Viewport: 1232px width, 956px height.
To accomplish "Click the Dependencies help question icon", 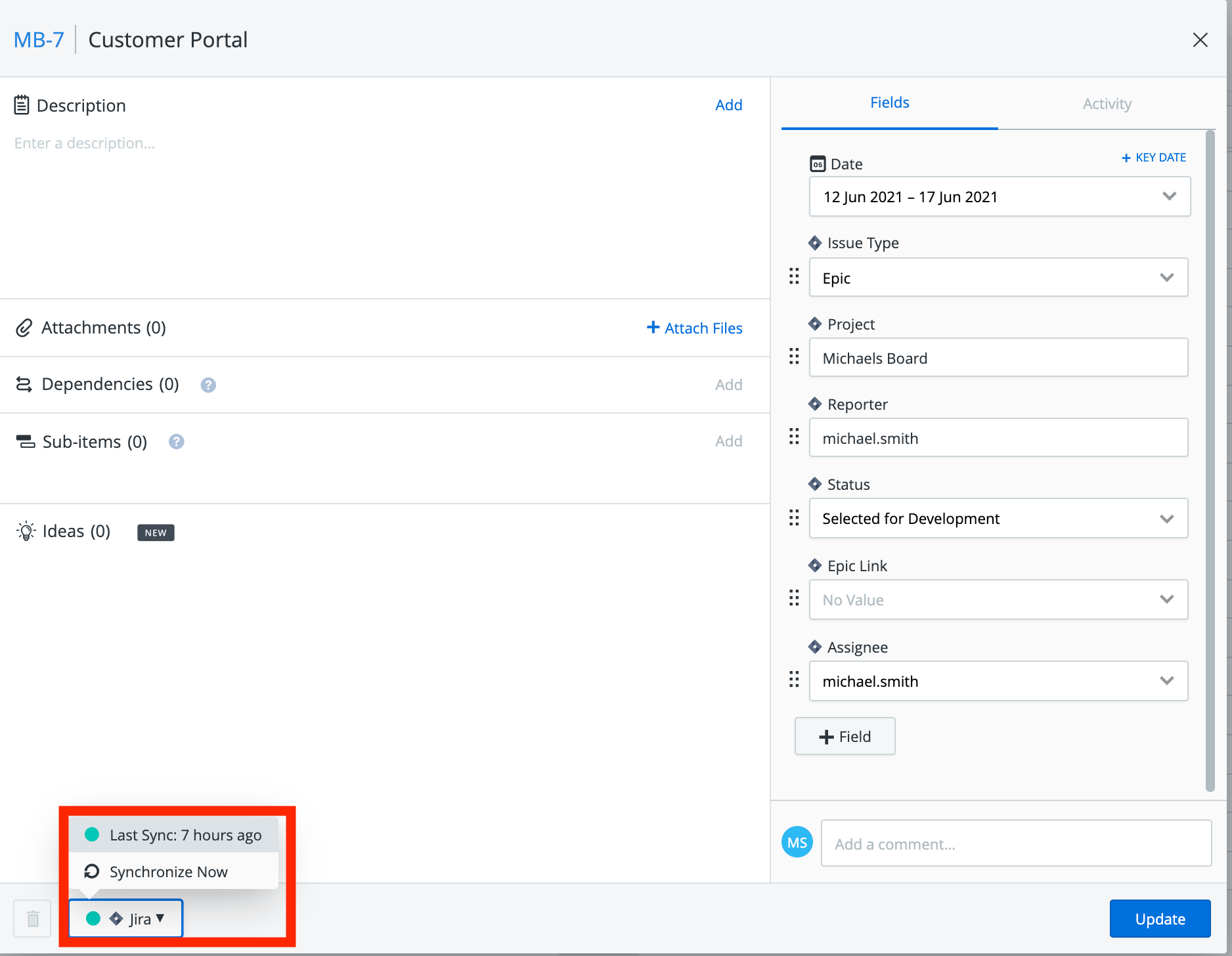I will tap(208, 385).
